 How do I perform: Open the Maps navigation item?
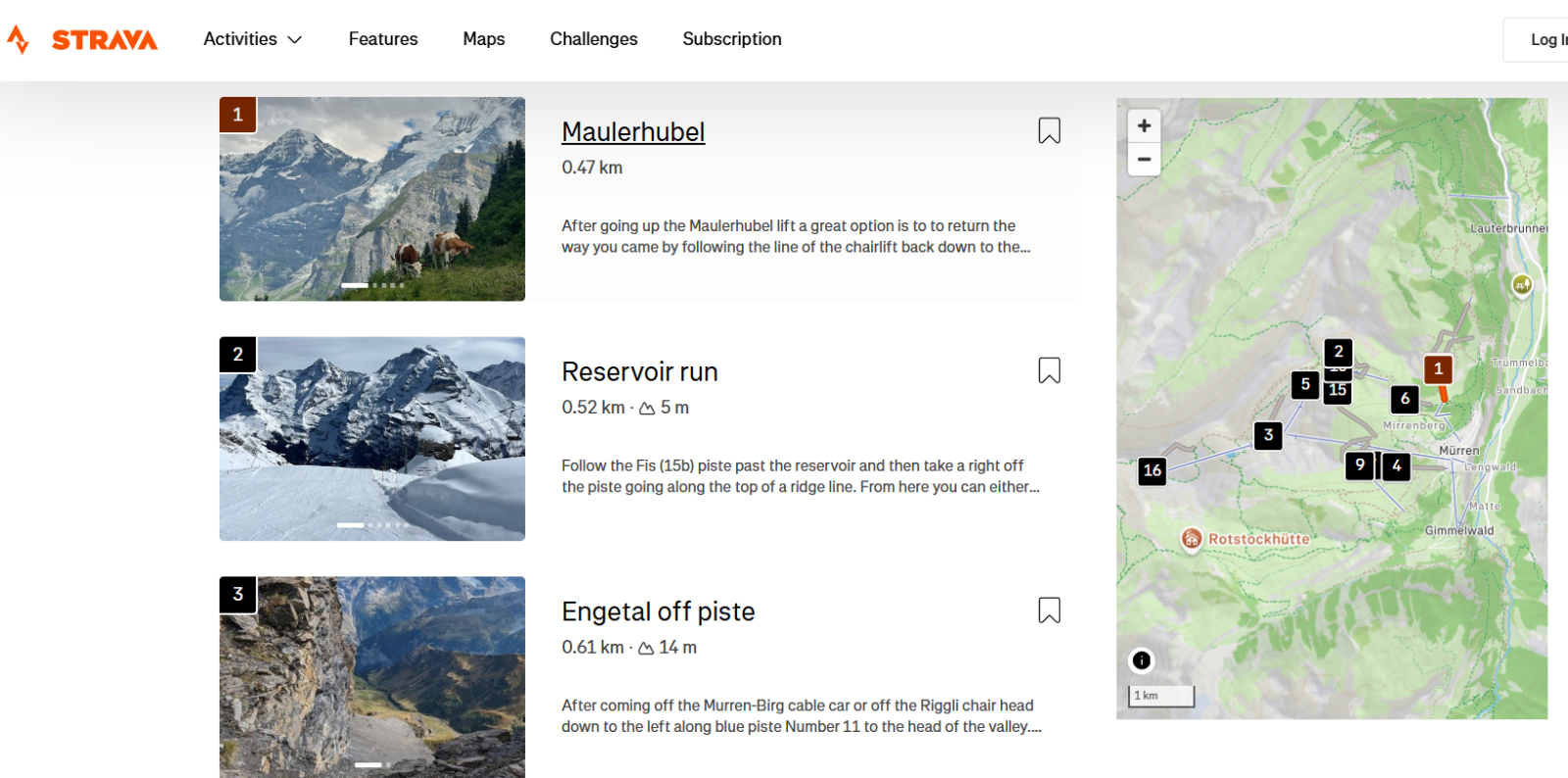[x=484, y=39]
